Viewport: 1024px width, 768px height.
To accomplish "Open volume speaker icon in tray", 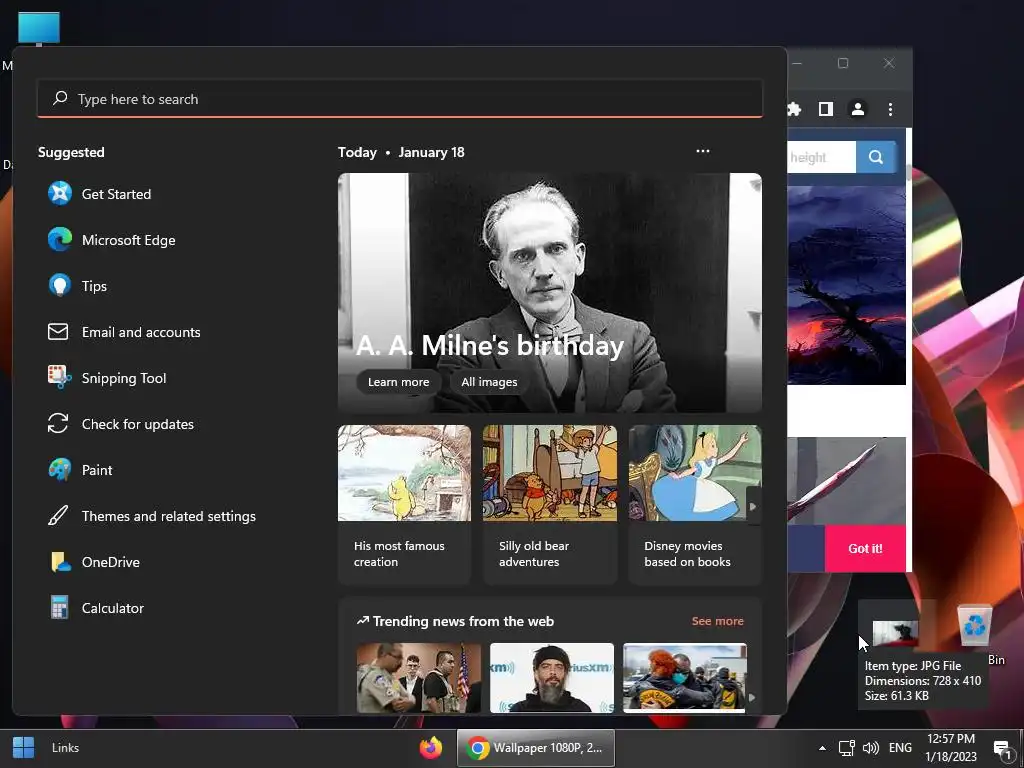I will pos(871,748).
